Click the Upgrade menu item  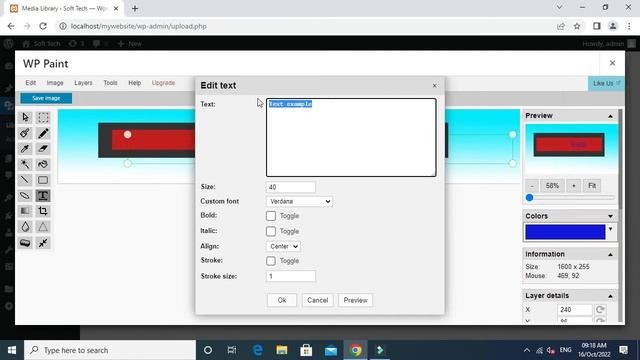[x=163, y=83]
